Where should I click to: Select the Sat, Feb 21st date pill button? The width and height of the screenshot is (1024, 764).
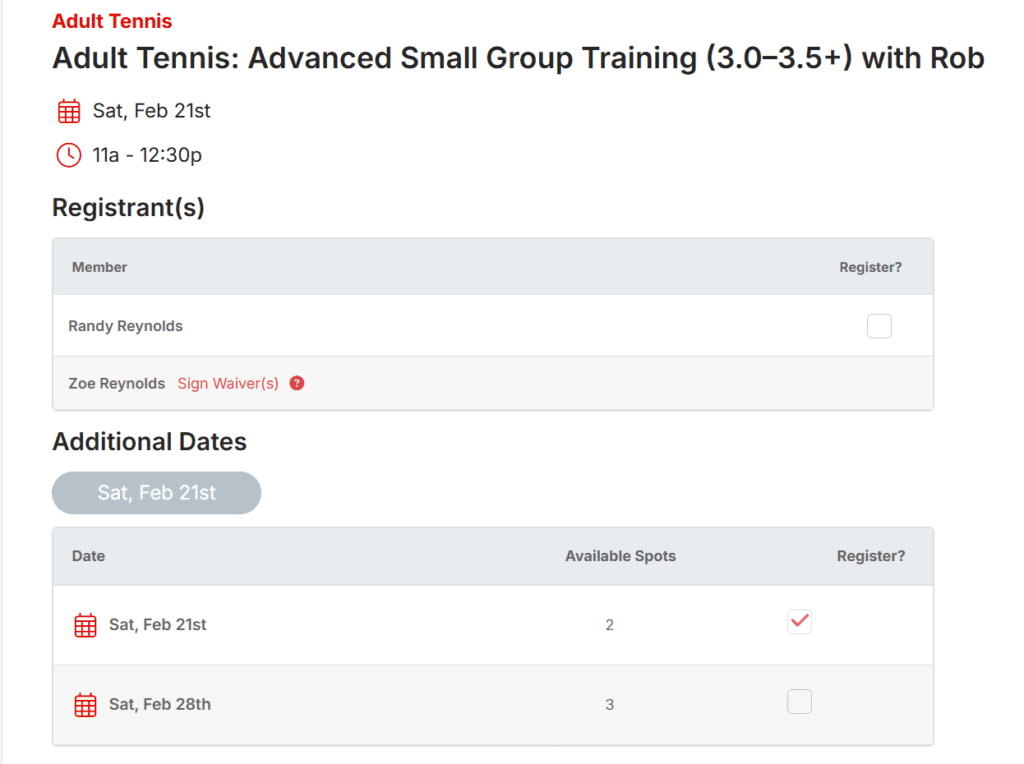coord(156,492)
